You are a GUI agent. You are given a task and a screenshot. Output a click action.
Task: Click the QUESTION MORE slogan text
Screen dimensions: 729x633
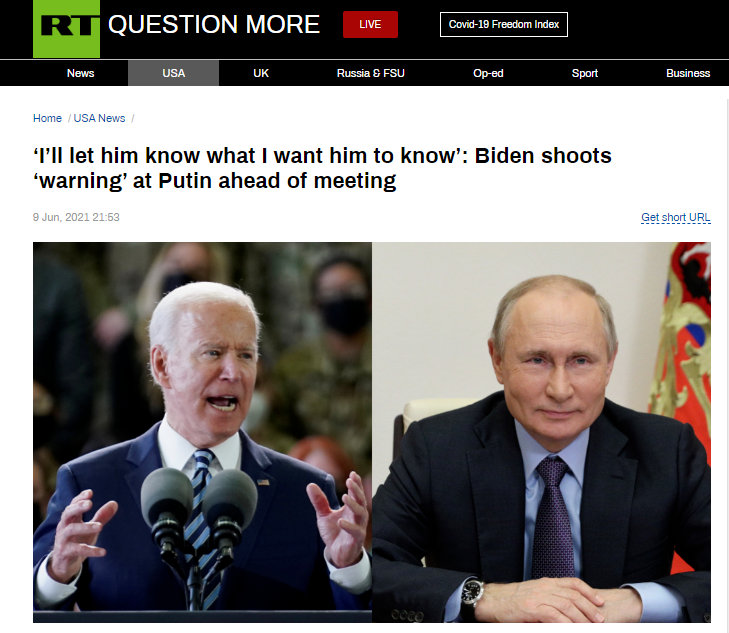coord(214,24)
